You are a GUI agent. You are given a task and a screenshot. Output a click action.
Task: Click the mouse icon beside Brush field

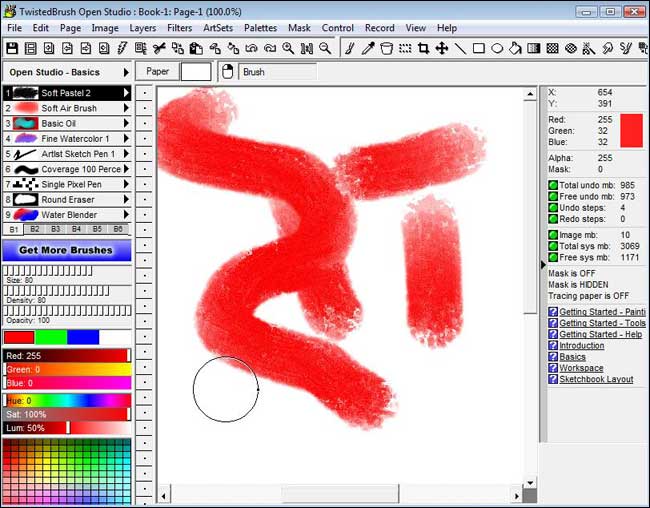coord(227,72)
